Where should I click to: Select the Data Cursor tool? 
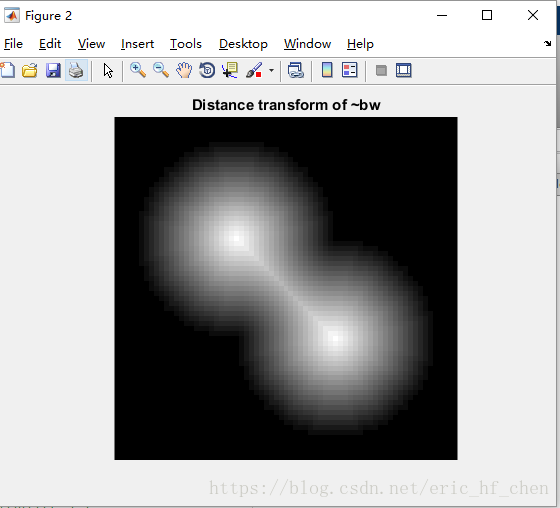(230, 70)
